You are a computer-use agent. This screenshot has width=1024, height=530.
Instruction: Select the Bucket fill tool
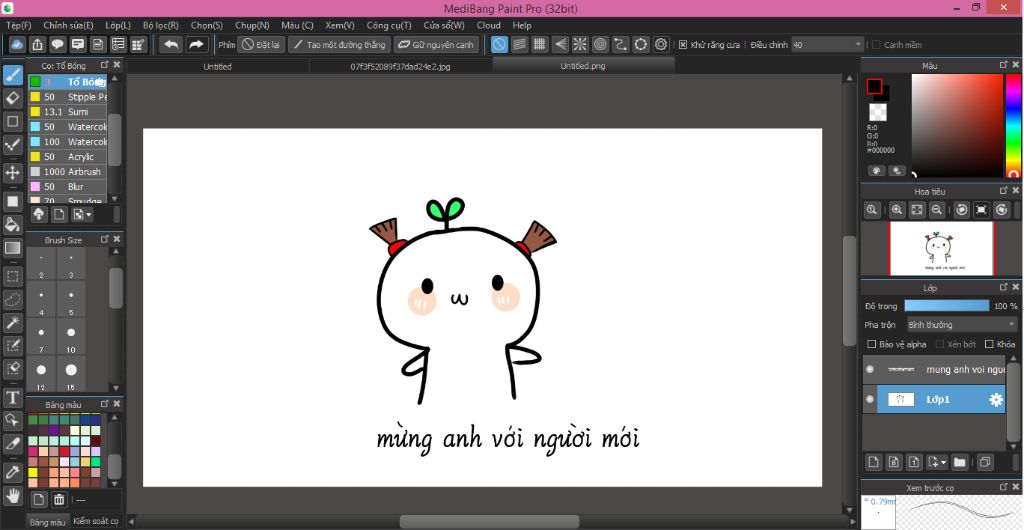click(x=12, y=225)
